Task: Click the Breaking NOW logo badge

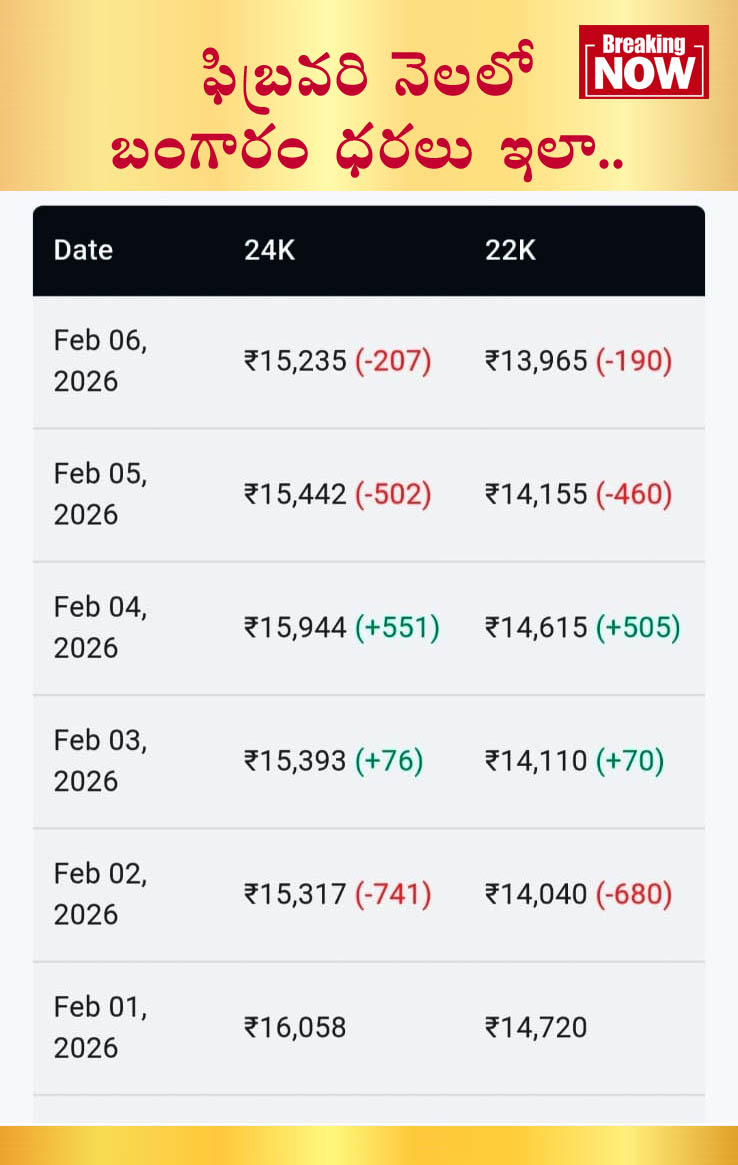Action: coord(643,62)
